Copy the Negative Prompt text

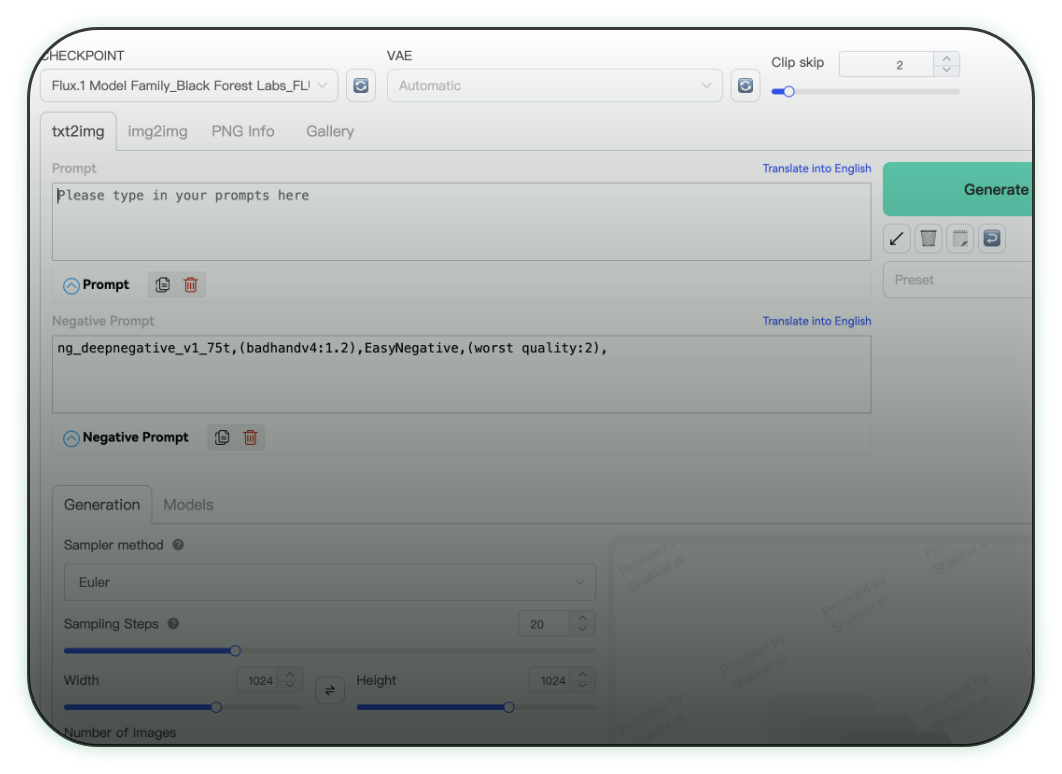tap(222, 437)
